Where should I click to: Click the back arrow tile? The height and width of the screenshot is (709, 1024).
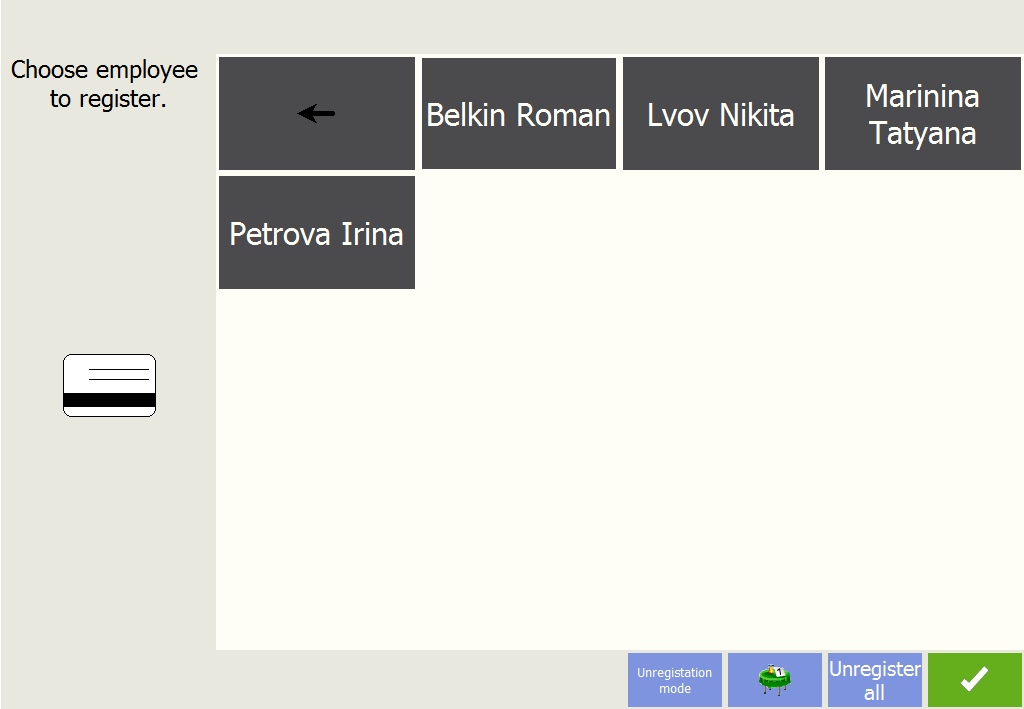pyautogui.click(x=317, y=114)
